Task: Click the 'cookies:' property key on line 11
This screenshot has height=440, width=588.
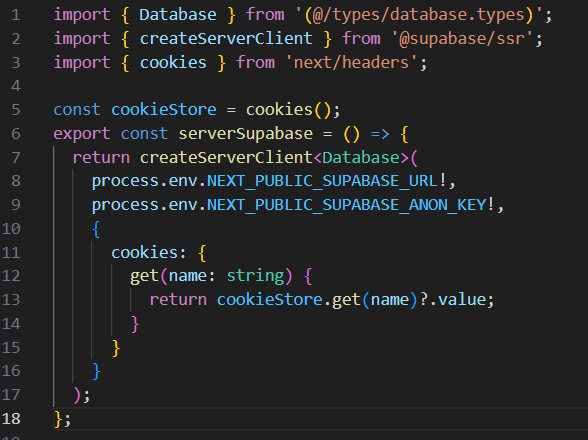Action: tap(148, 252)
